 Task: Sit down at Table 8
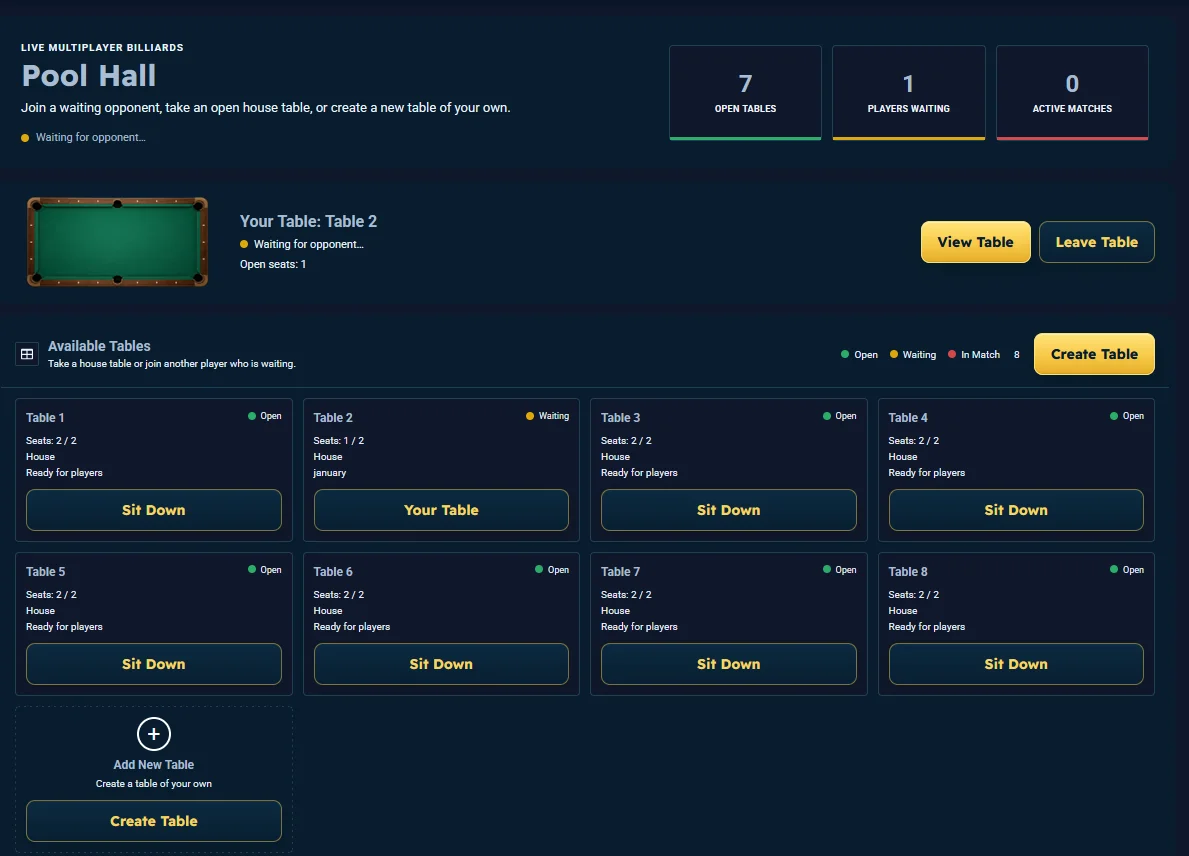pyautogui.click(x=1016, y=664)
